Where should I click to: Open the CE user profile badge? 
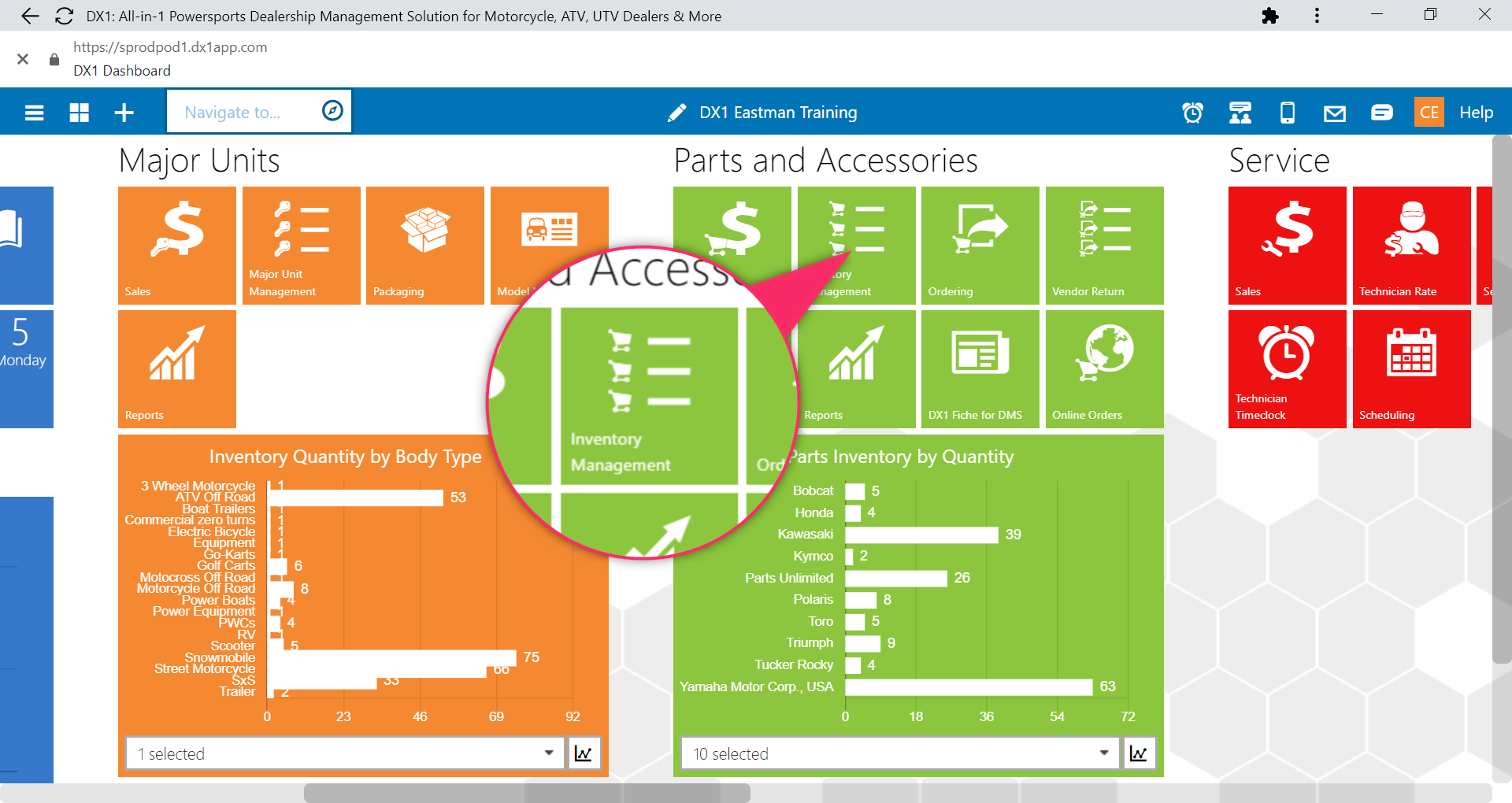coord(1429,112)
